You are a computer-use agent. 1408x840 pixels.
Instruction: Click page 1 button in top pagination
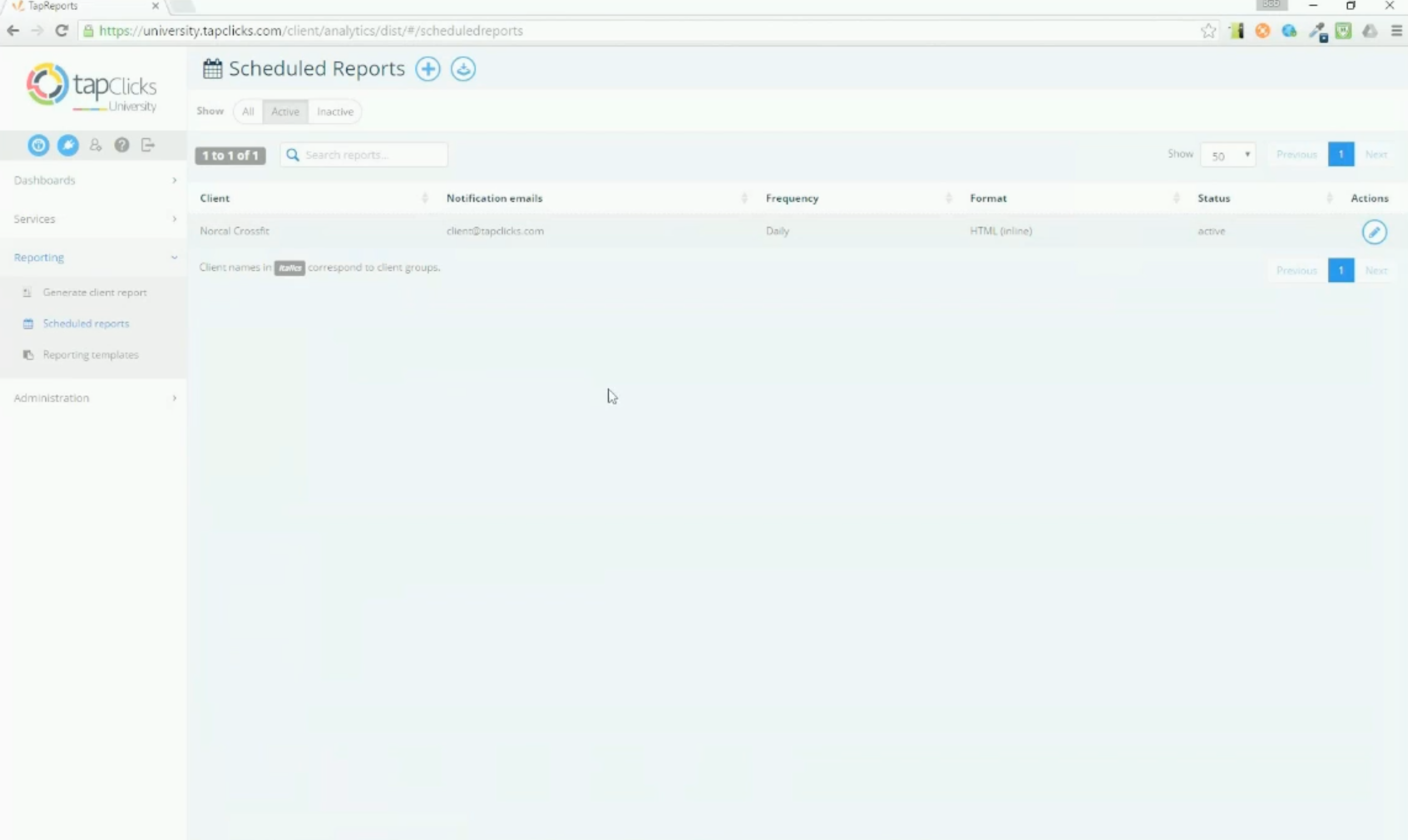(x=1341, y=155)
